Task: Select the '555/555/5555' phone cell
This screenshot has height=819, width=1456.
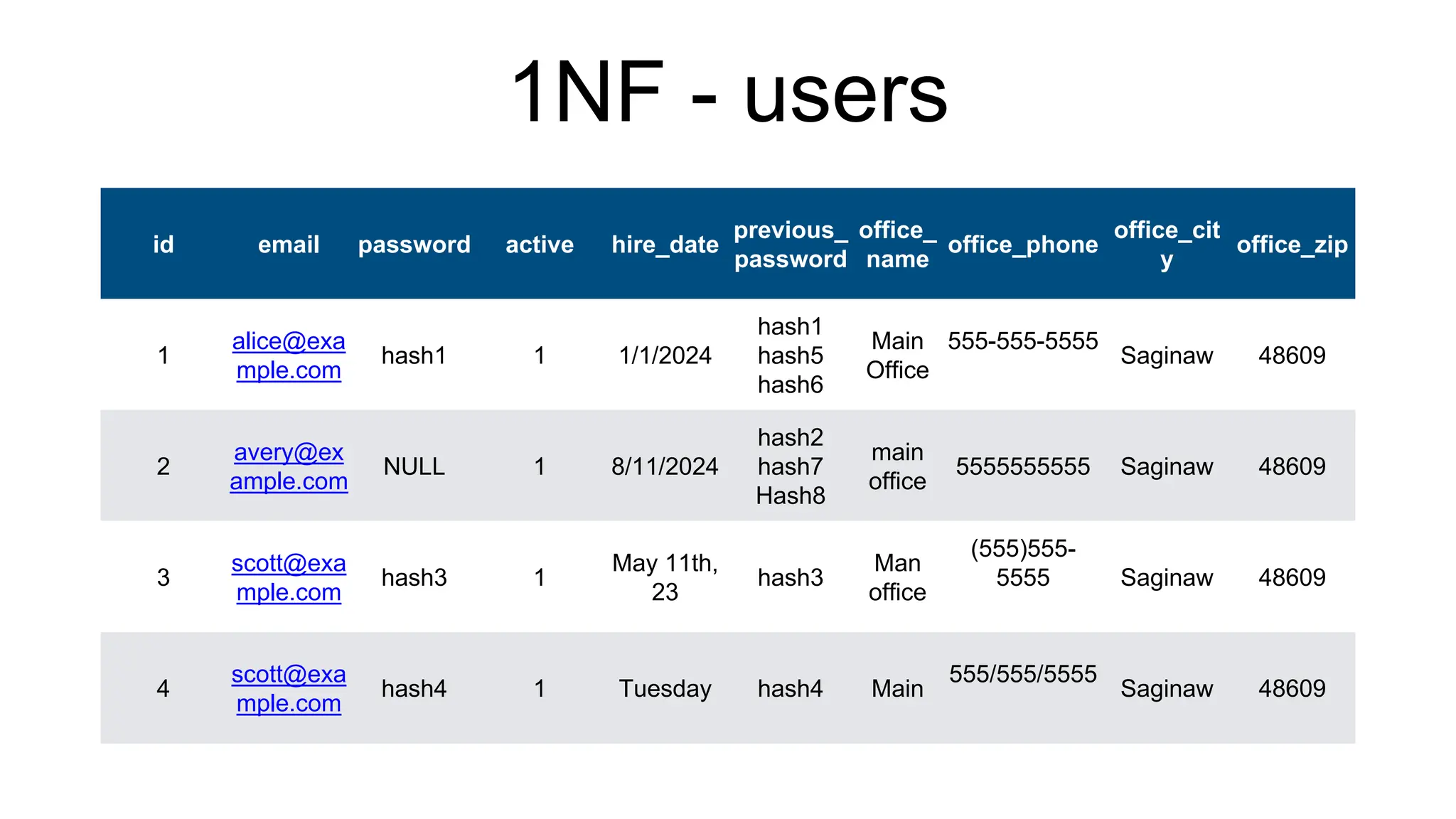Action: [x=1022, y=674]
